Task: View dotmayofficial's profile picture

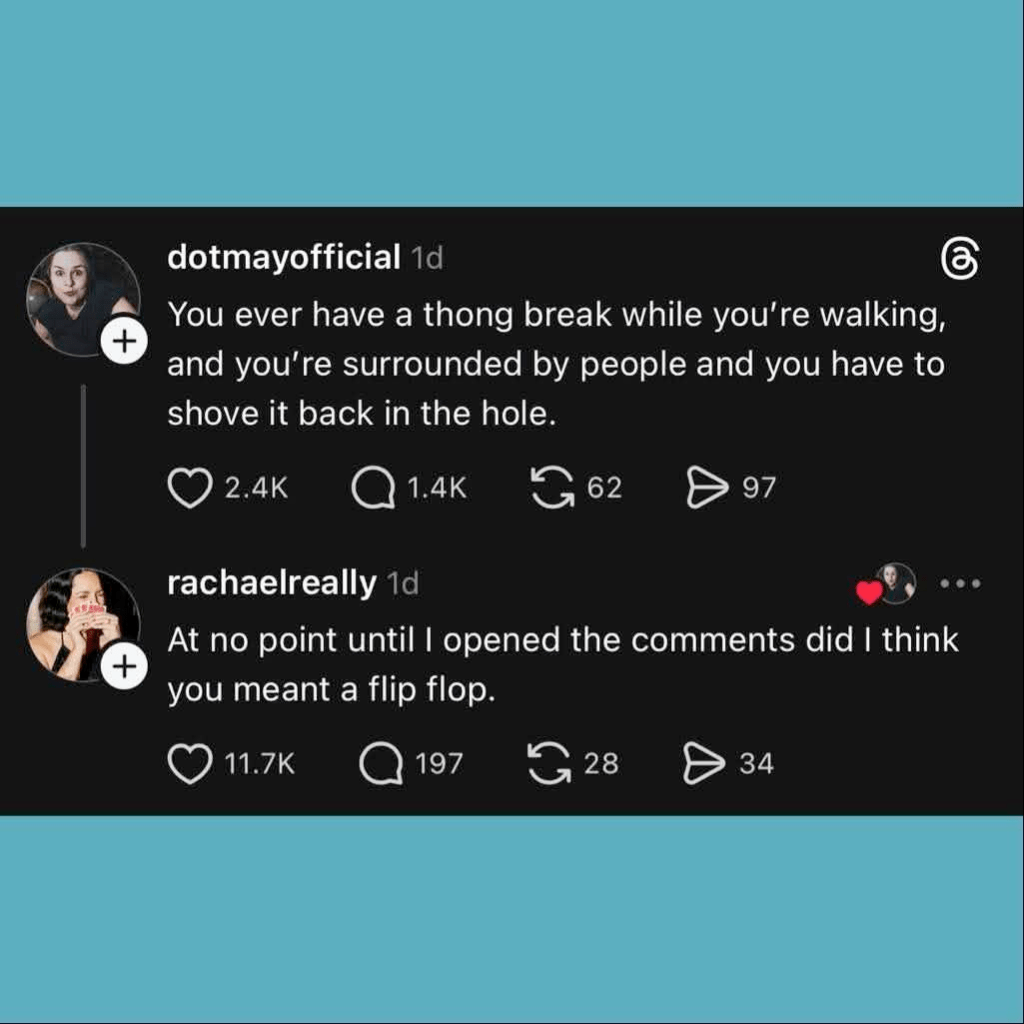Action: click(x=80, y=297)
